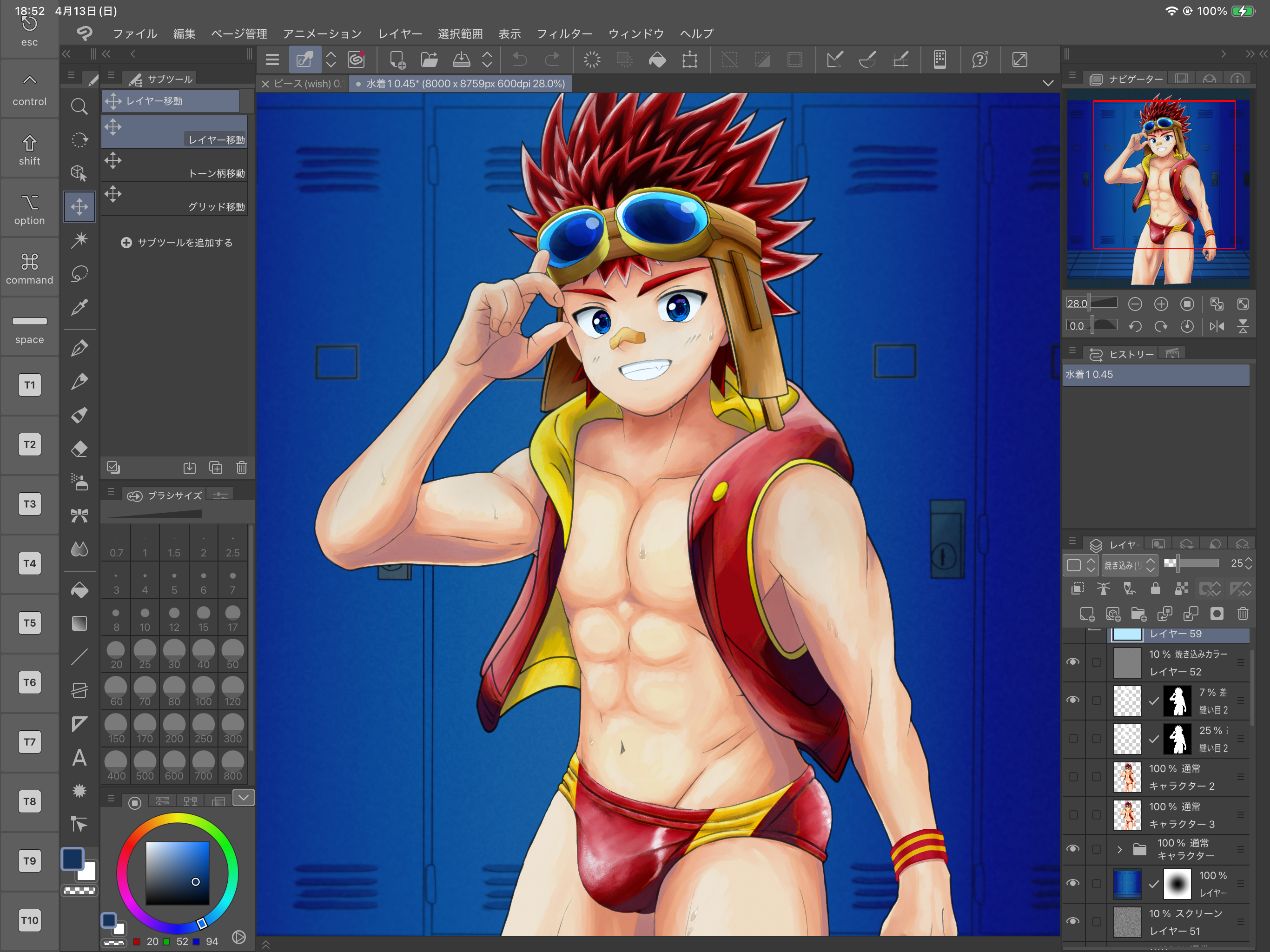Click the Fill bucket icon in command bar
Image resolution: width=1270 pixels, height=952 pixels.
tap(657, 59)
